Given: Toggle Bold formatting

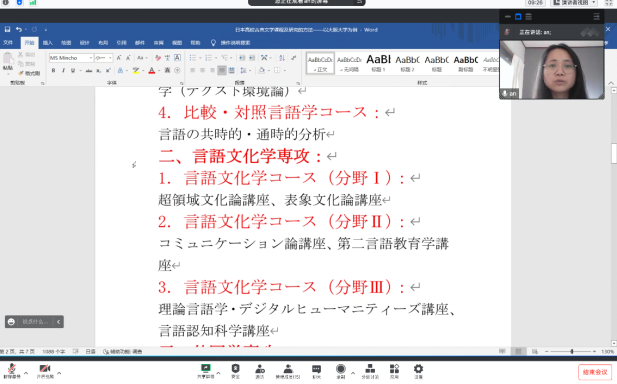Looking at the screenshot, I should point(53,70).
